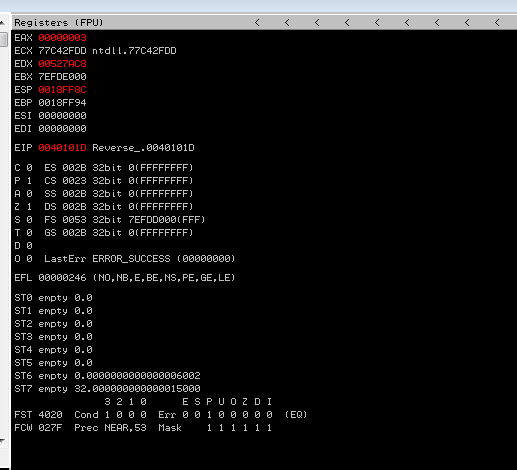Click the Prec NEAR,53 setting
The width and height of the screenshot is (517, 470).
tap(110, 428)
